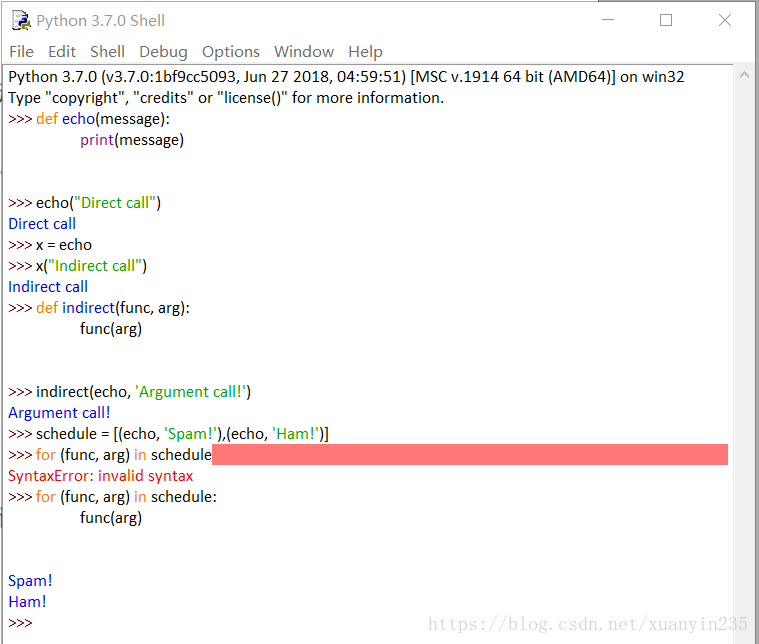Open the Options menu
This screenshot has height=644, width=759.
[x=230, y=52]
